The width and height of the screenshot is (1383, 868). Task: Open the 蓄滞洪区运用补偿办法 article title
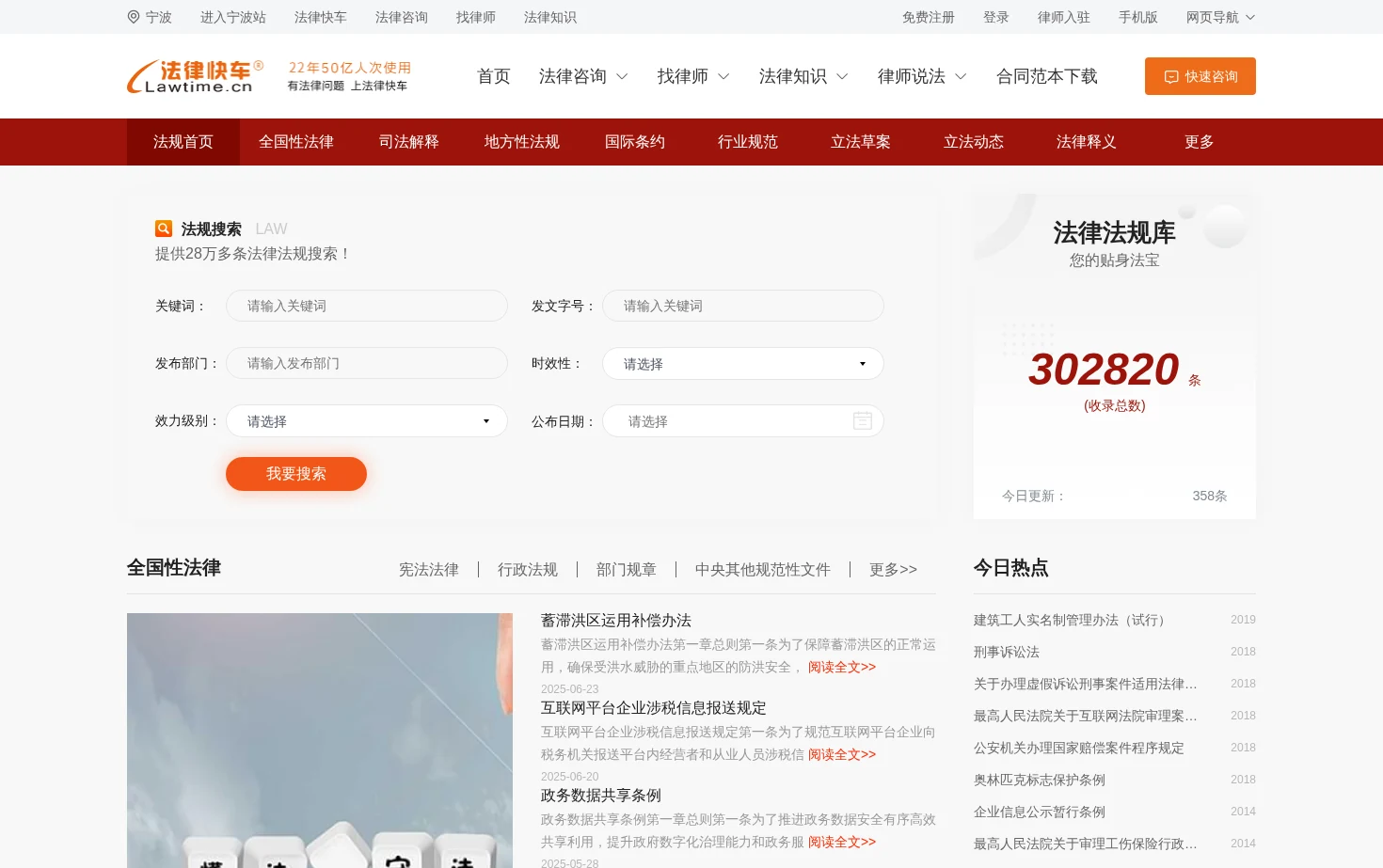[x=616, y=621]
